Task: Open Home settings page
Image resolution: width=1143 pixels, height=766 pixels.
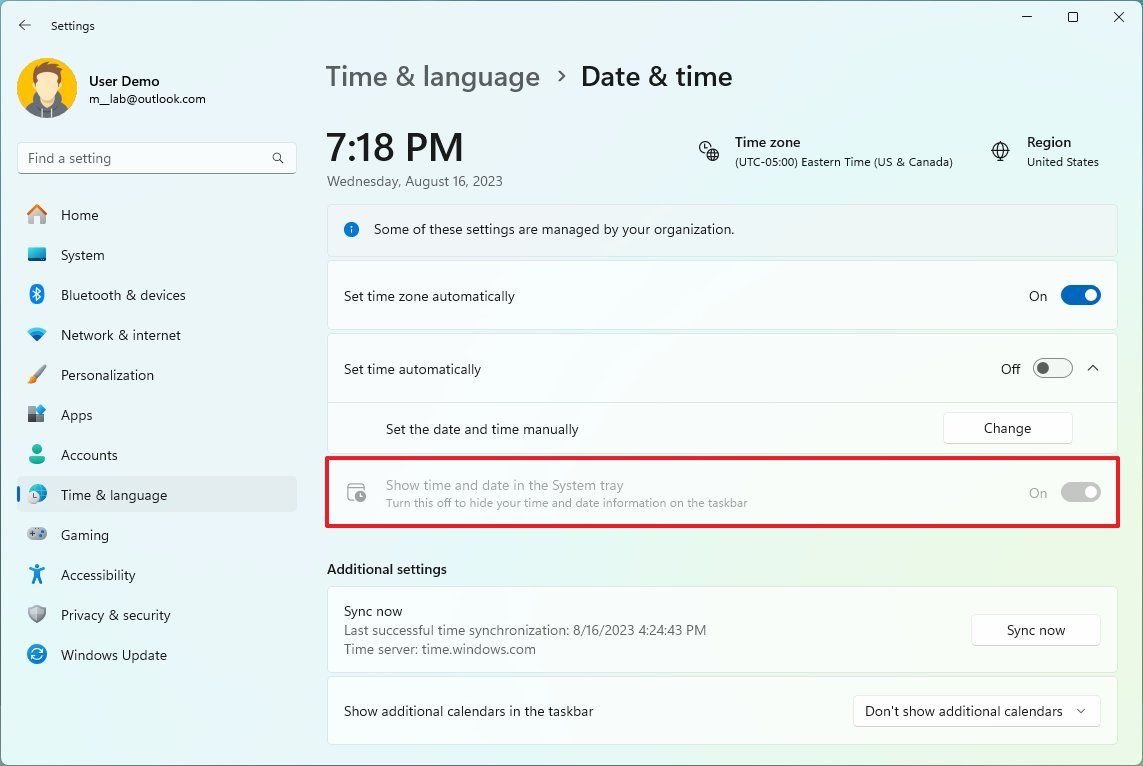Action: 157,214
